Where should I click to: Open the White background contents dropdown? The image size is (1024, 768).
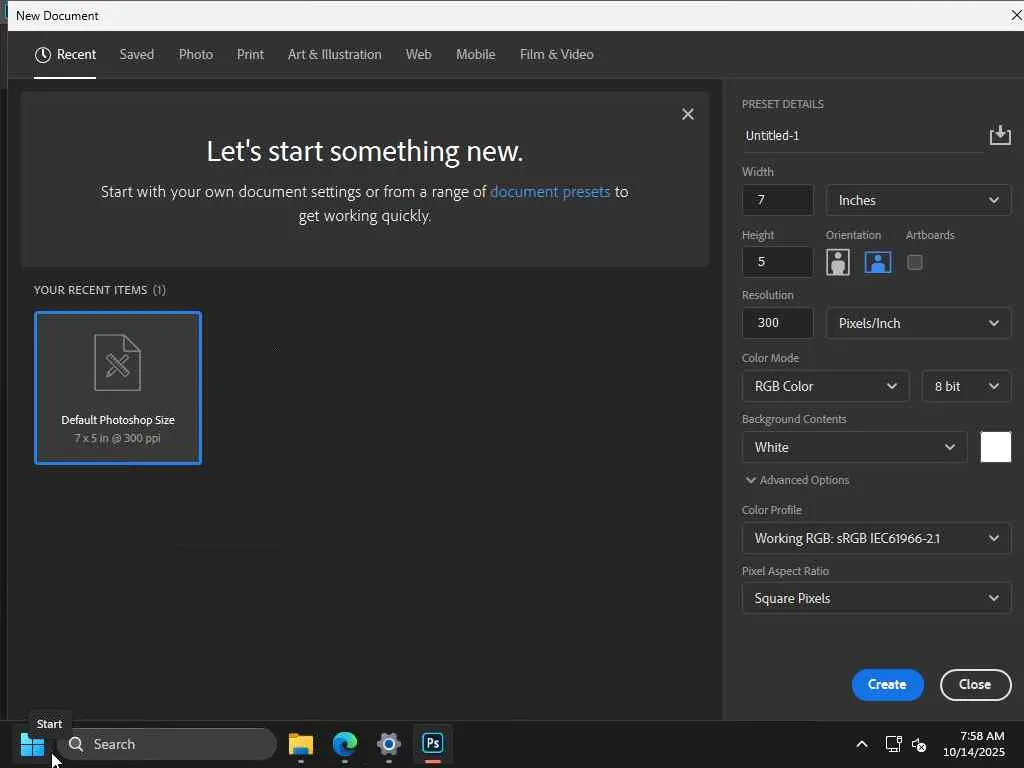tap(854, 447)
